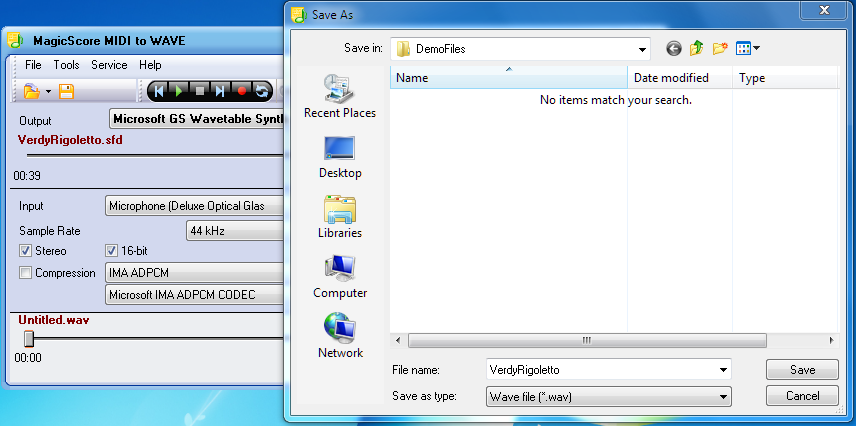Expand the File name history dropdown arrow
This screenshot has height=426, width=856.
click(x=724, y=370)
